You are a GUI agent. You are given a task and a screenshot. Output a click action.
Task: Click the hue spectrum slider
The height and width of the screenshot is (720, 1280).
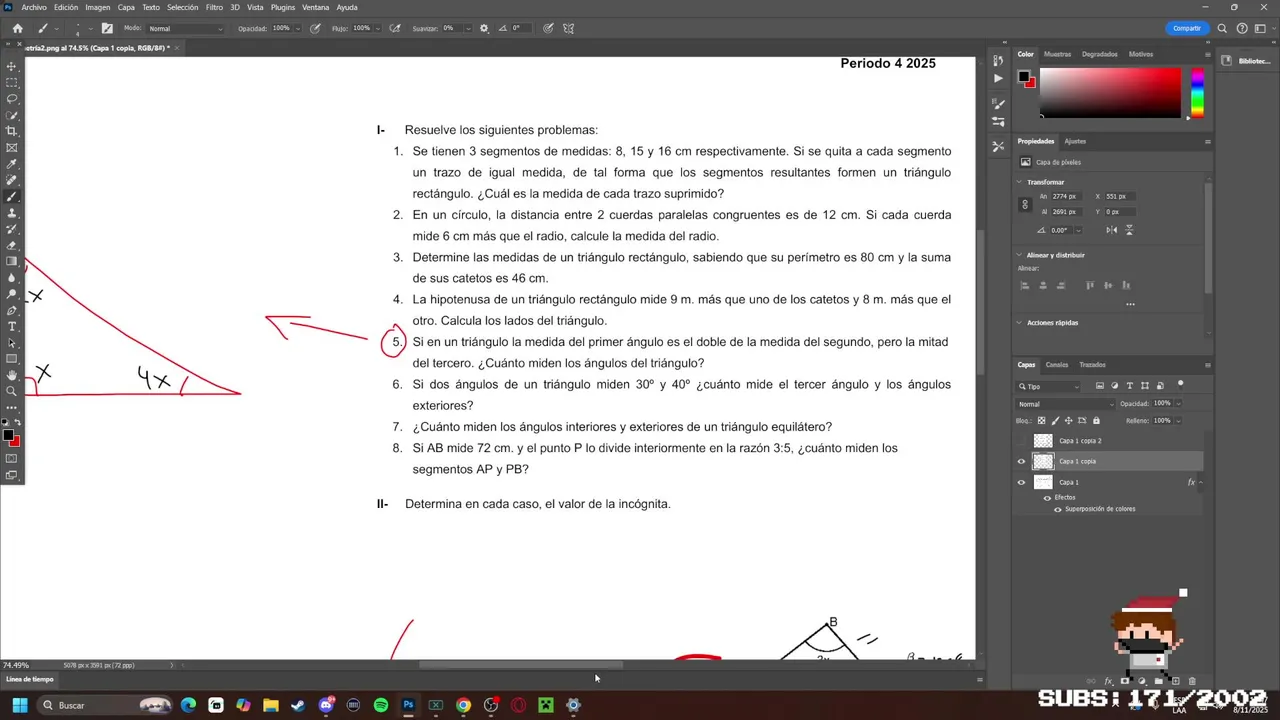pyautogui.click(x=1197, y=93)
